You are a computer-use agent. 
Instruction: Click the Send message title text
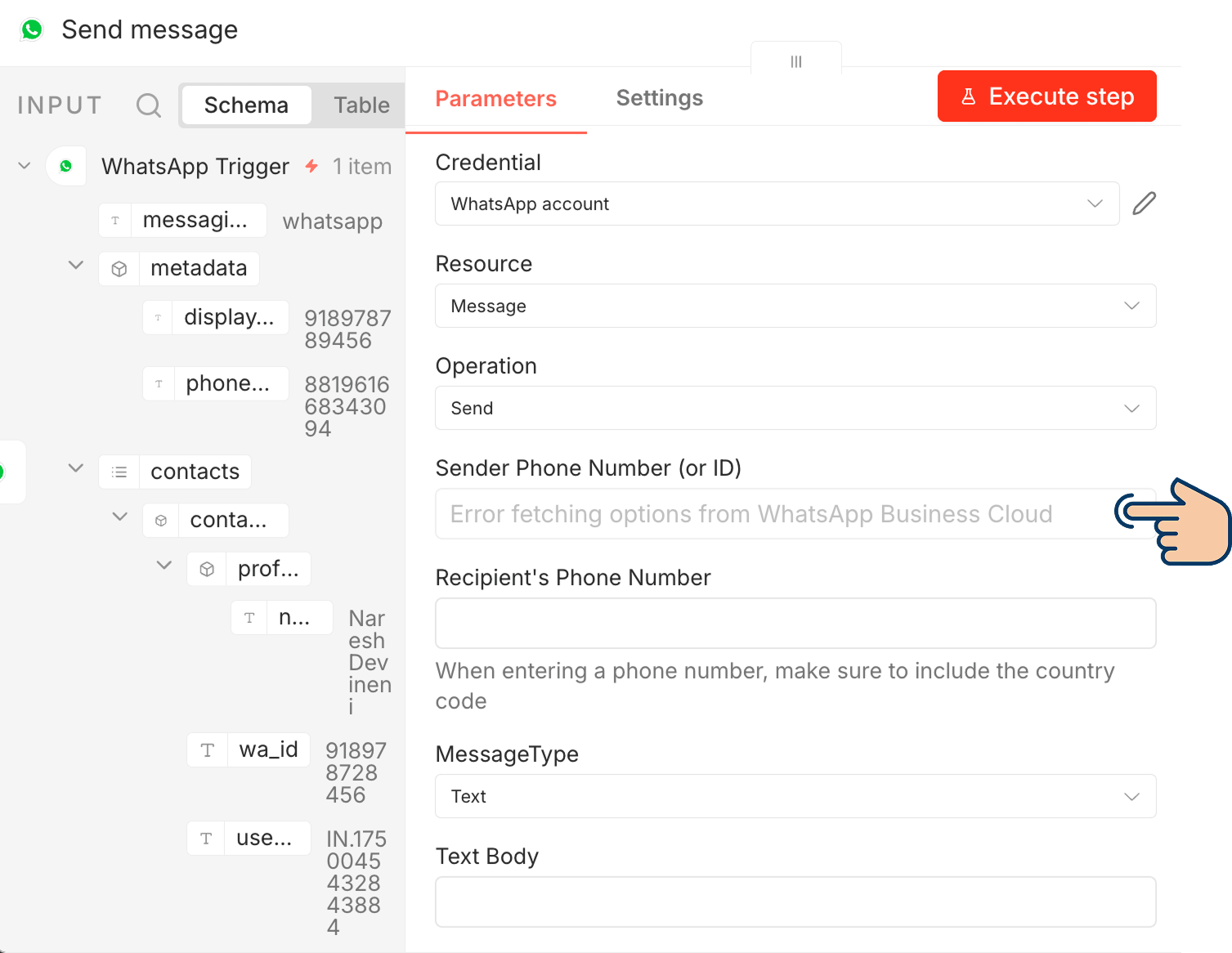pyautogui.click(x=150, y=30)
